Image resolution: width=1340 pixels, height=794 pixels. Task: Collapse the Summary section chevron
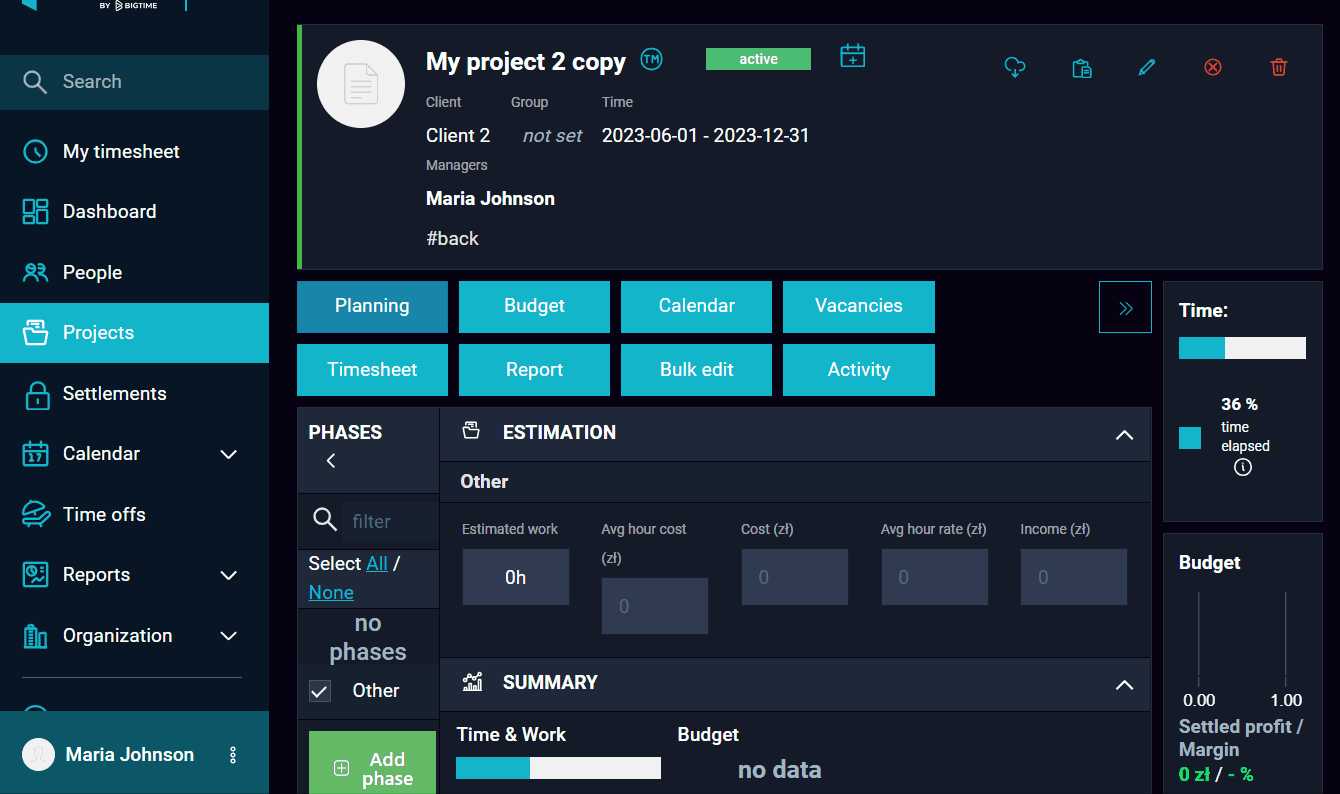tap(1124, 685)
